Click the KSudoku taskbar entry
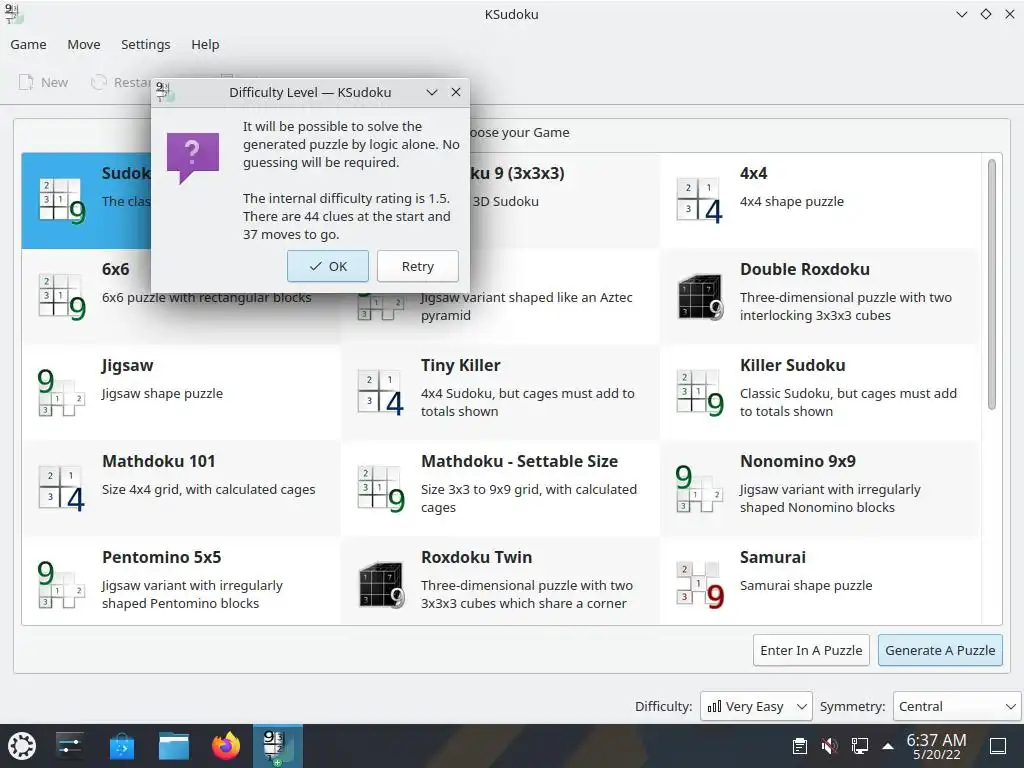This screenshot has width=1024, height=768. pos(278,746)
